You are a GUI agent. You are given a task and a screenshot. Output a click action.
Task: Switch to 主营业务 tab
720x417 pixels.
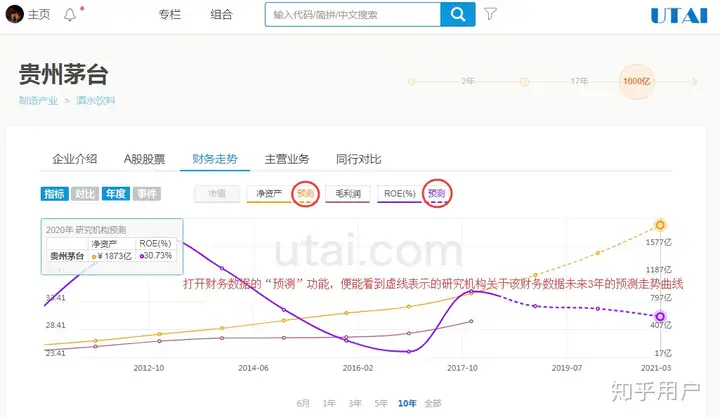click(x=287, y=159)
